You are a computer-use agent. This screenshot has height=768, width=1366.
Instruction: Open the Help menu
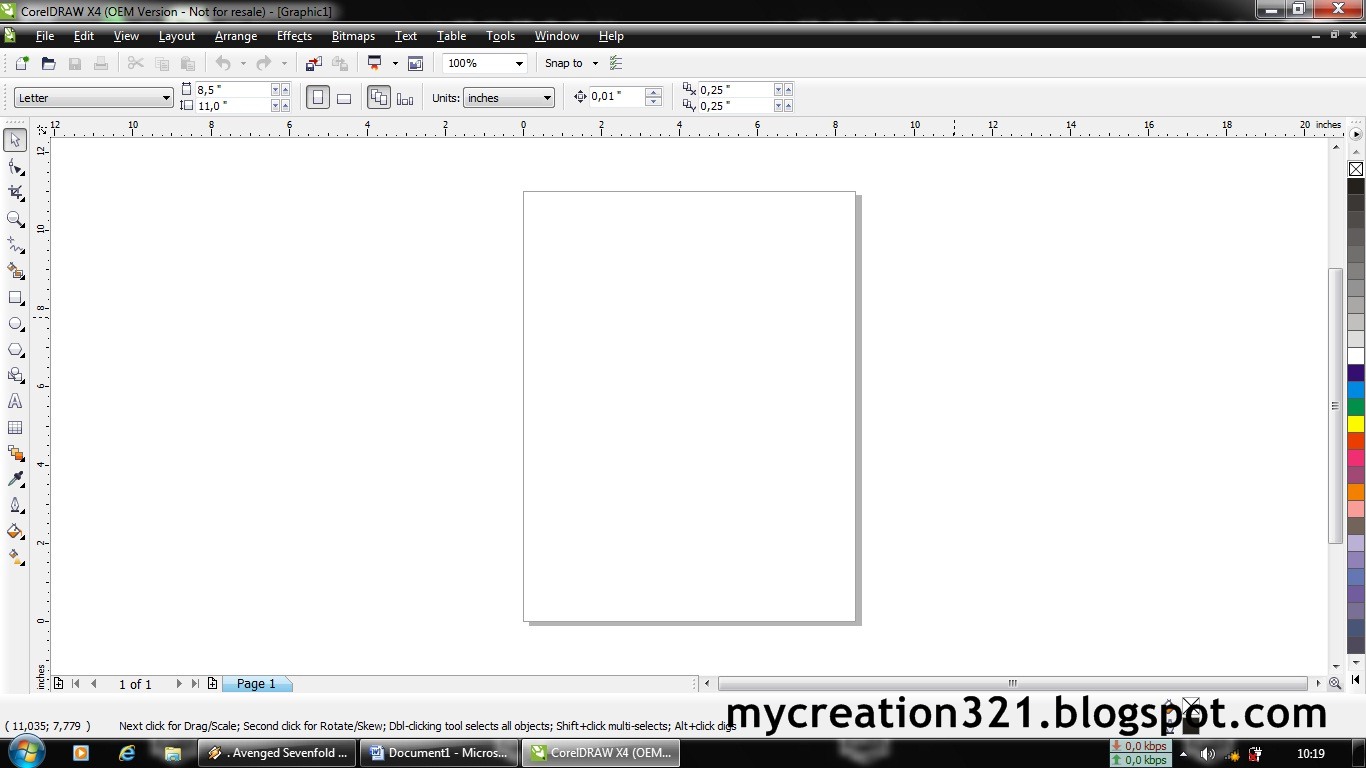click(611, 36)
